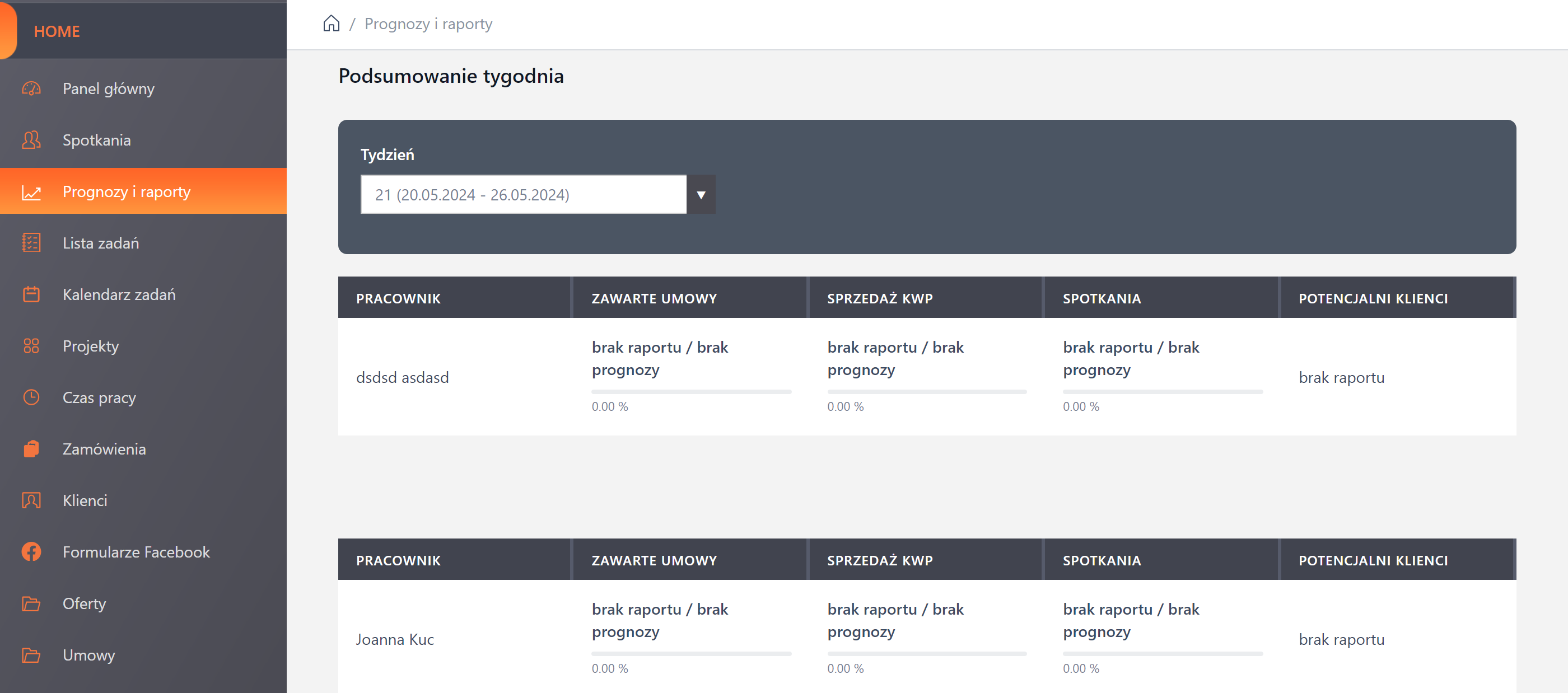This screenshot has height=693, width=1568.
Task: Click dsdsd asdasd Zawarte umowy progress bar
Action: 691,392
